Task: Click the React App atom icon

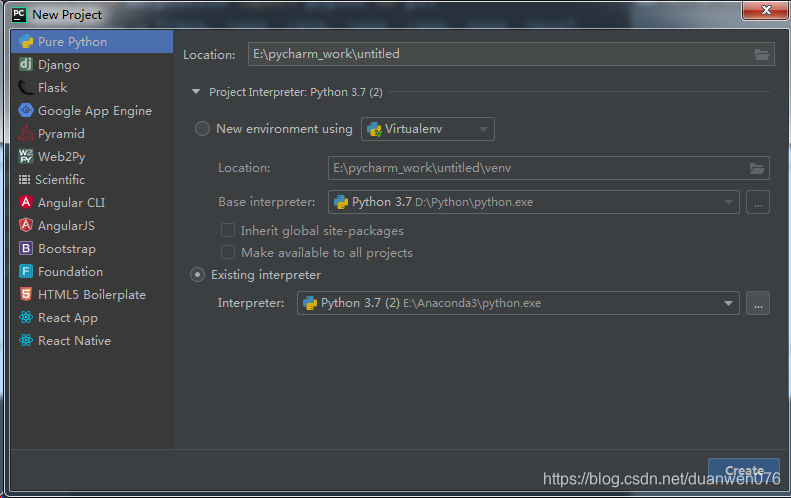Action: pos(26,317)
